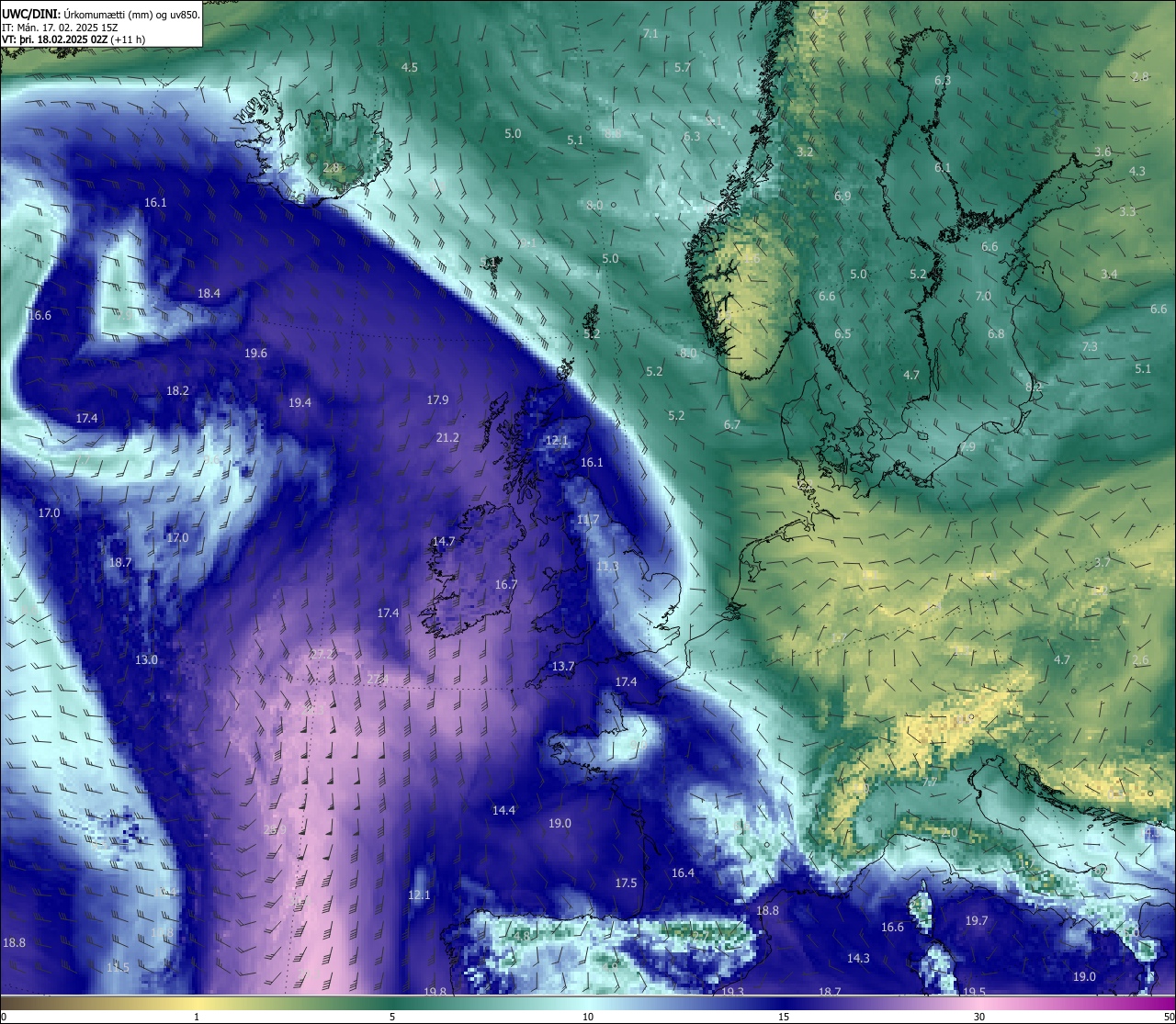
Task: Click the map value '19.4'
Action: (x=300, y=403)
